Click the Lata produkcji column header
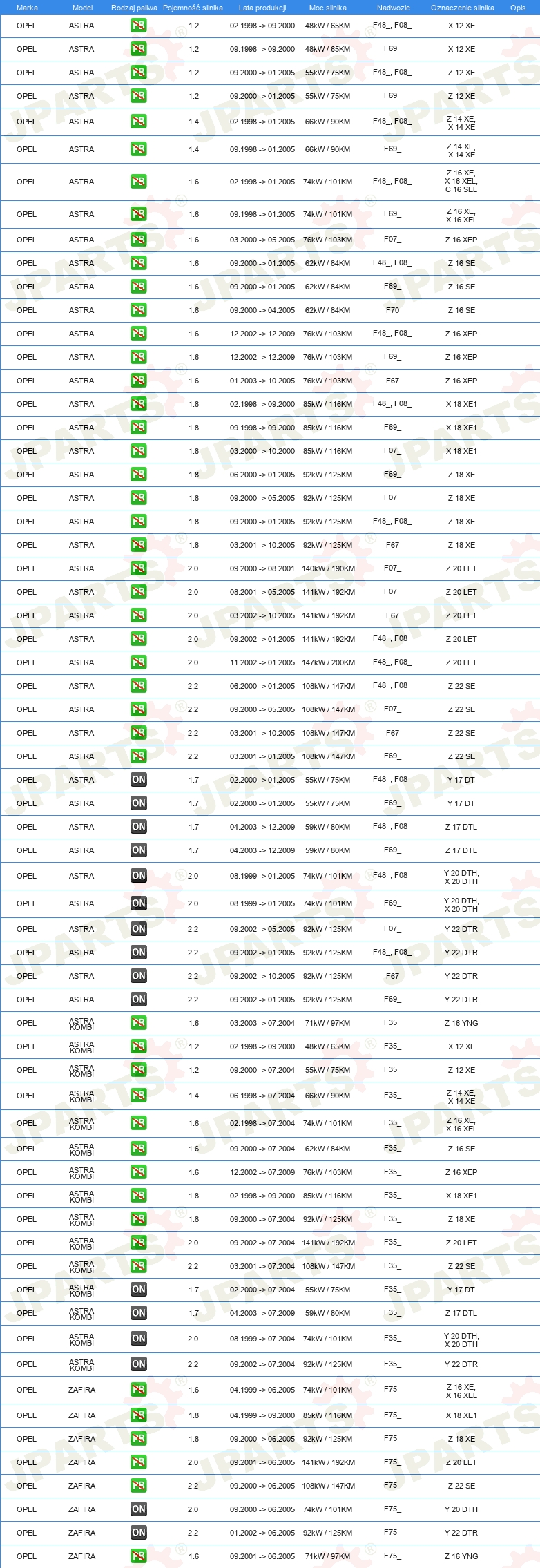 (262, 8)
